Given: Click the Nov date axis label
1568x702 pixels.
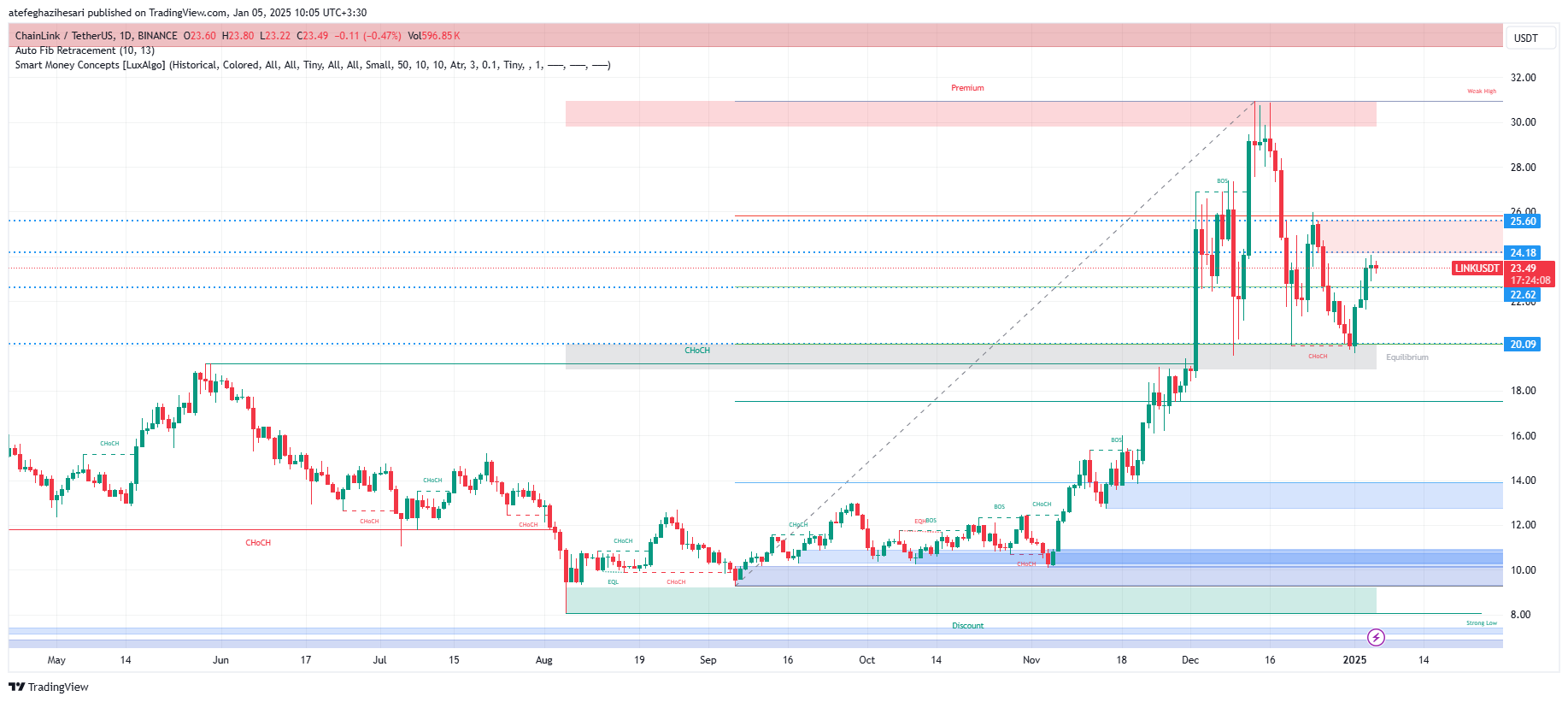Looking at the screenshot, I should coord(1031,660).
